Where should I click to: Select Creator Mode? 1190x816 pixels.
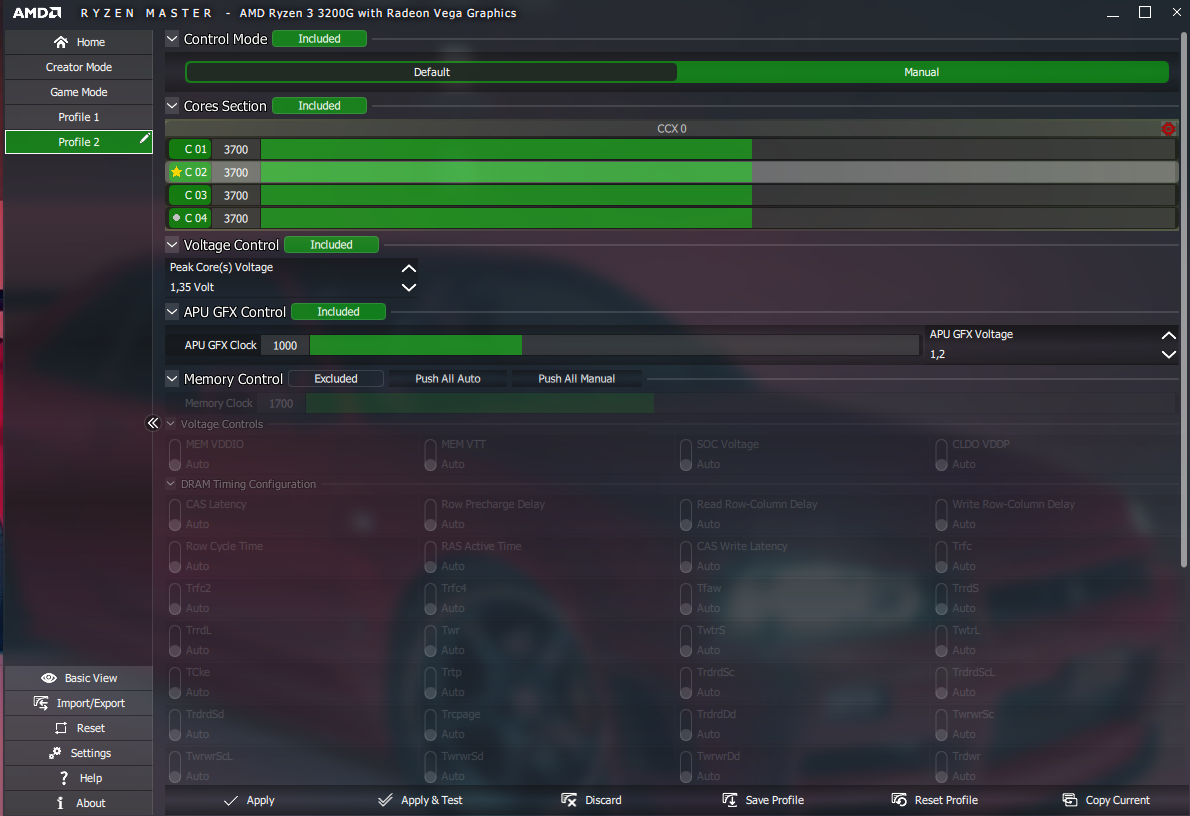point(79,68)
